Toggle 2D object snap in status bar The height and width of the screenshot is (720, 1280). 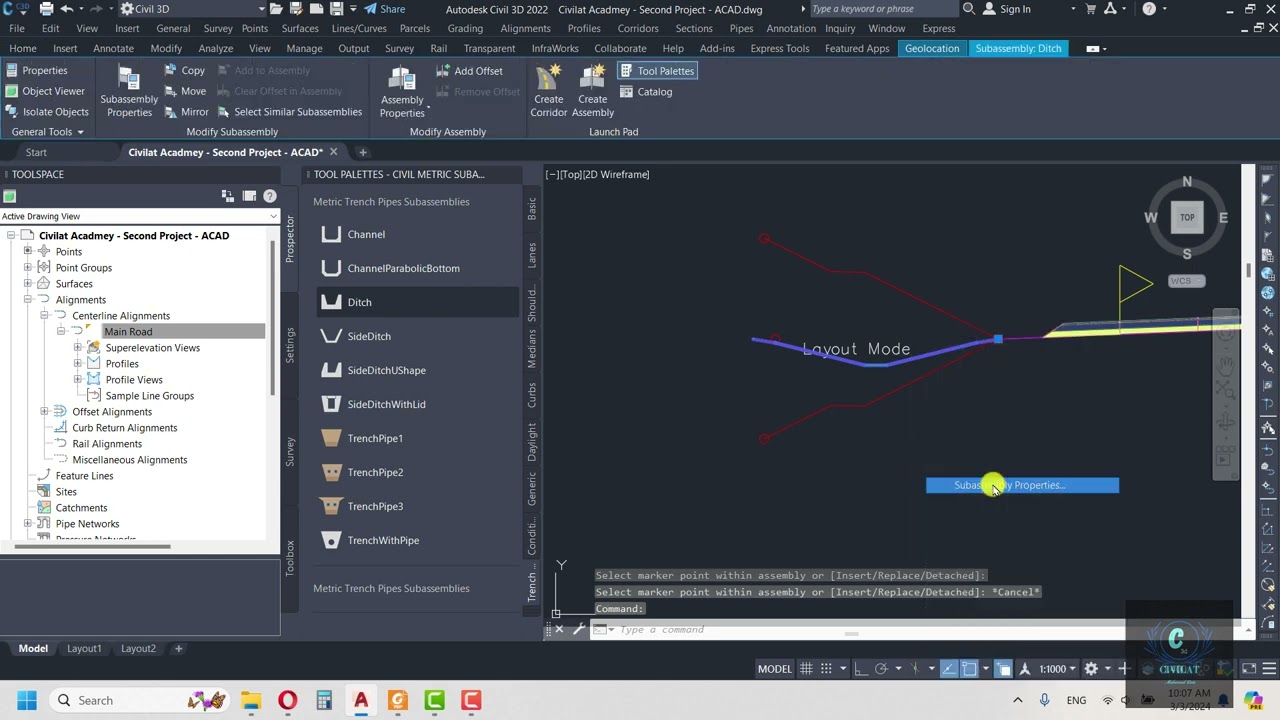coord(969,669)
